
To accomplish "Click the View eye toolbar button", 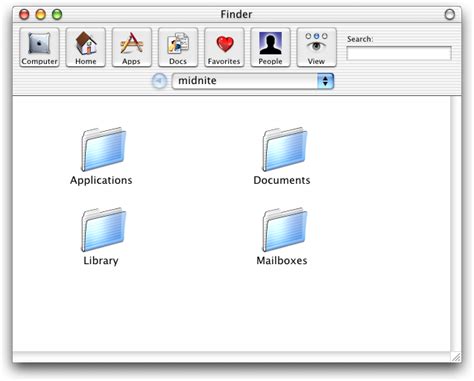I will click(316, 47).
